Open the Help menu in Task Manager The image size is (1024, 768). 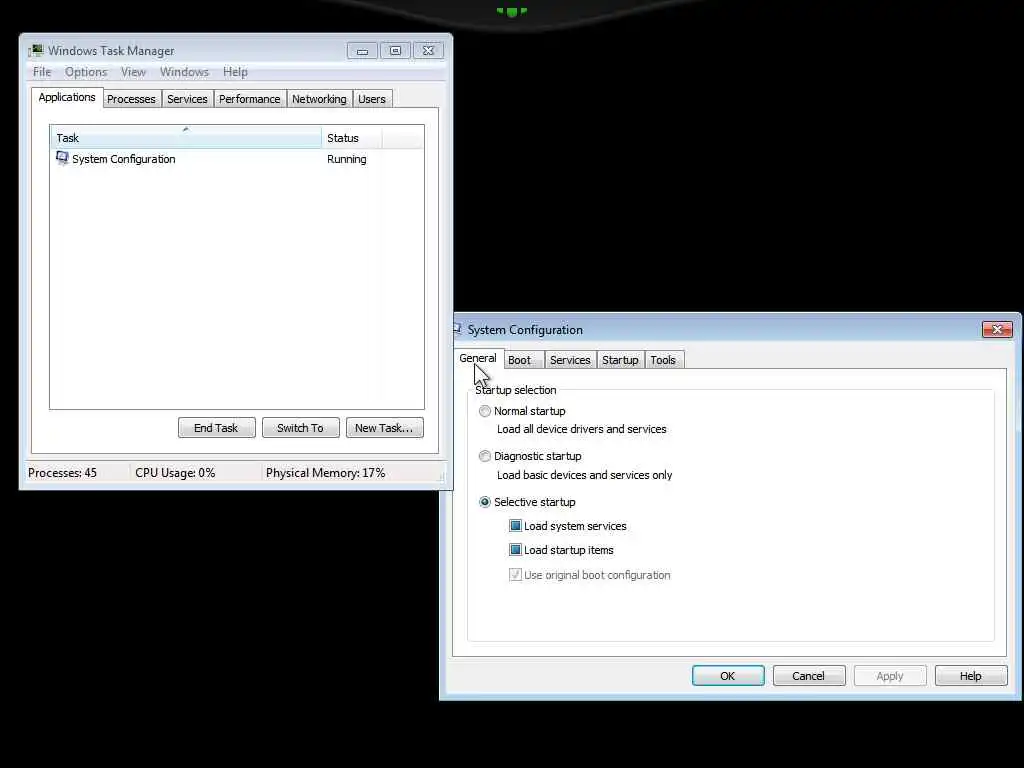tap(235, 72)
